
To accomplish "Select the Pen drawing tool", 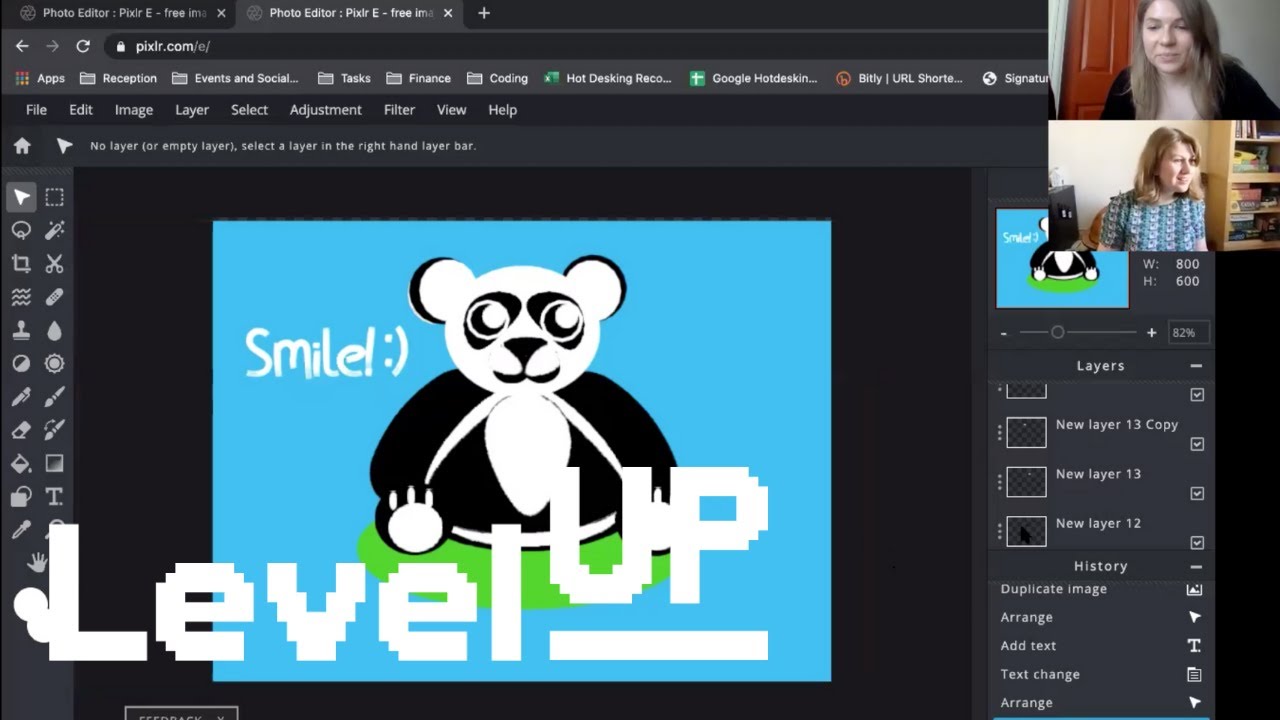I will coord(21,397).
